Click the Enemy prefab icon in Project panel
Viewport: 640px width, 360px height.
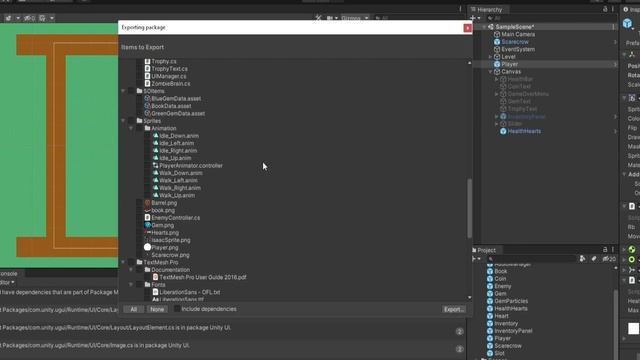(x=490, y=286)
